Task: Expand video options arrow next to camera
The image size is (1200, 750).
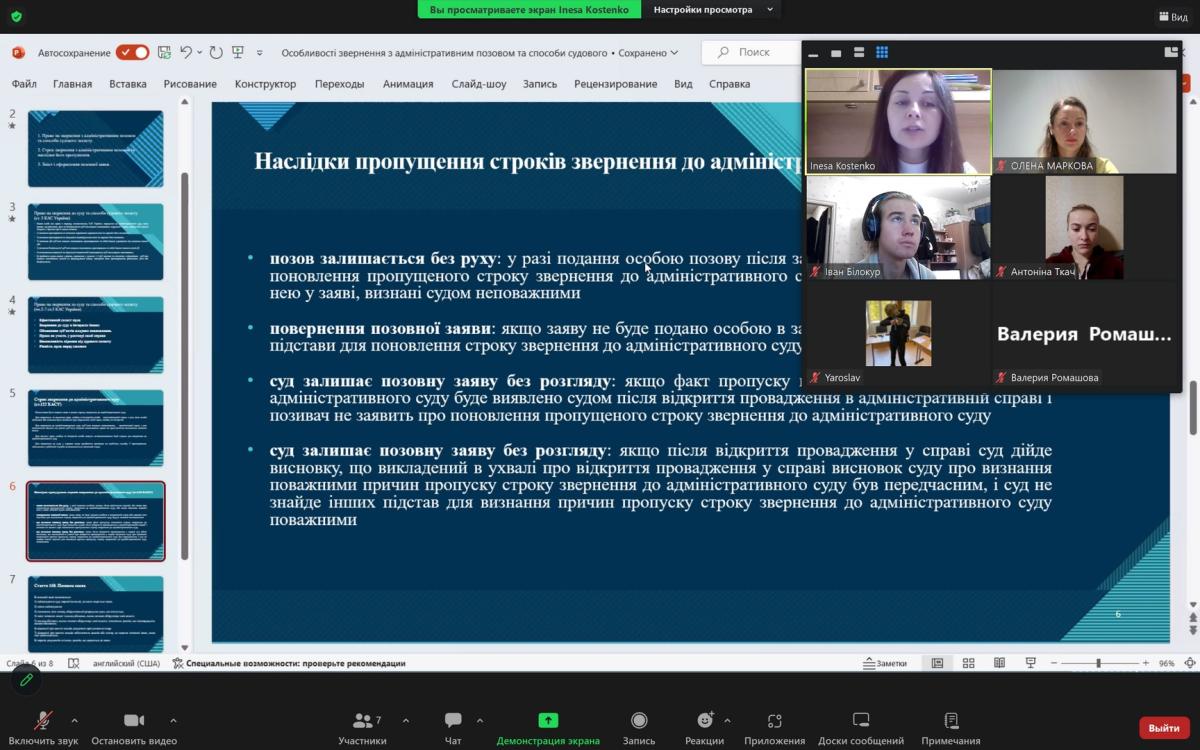Action: (173, 720)
